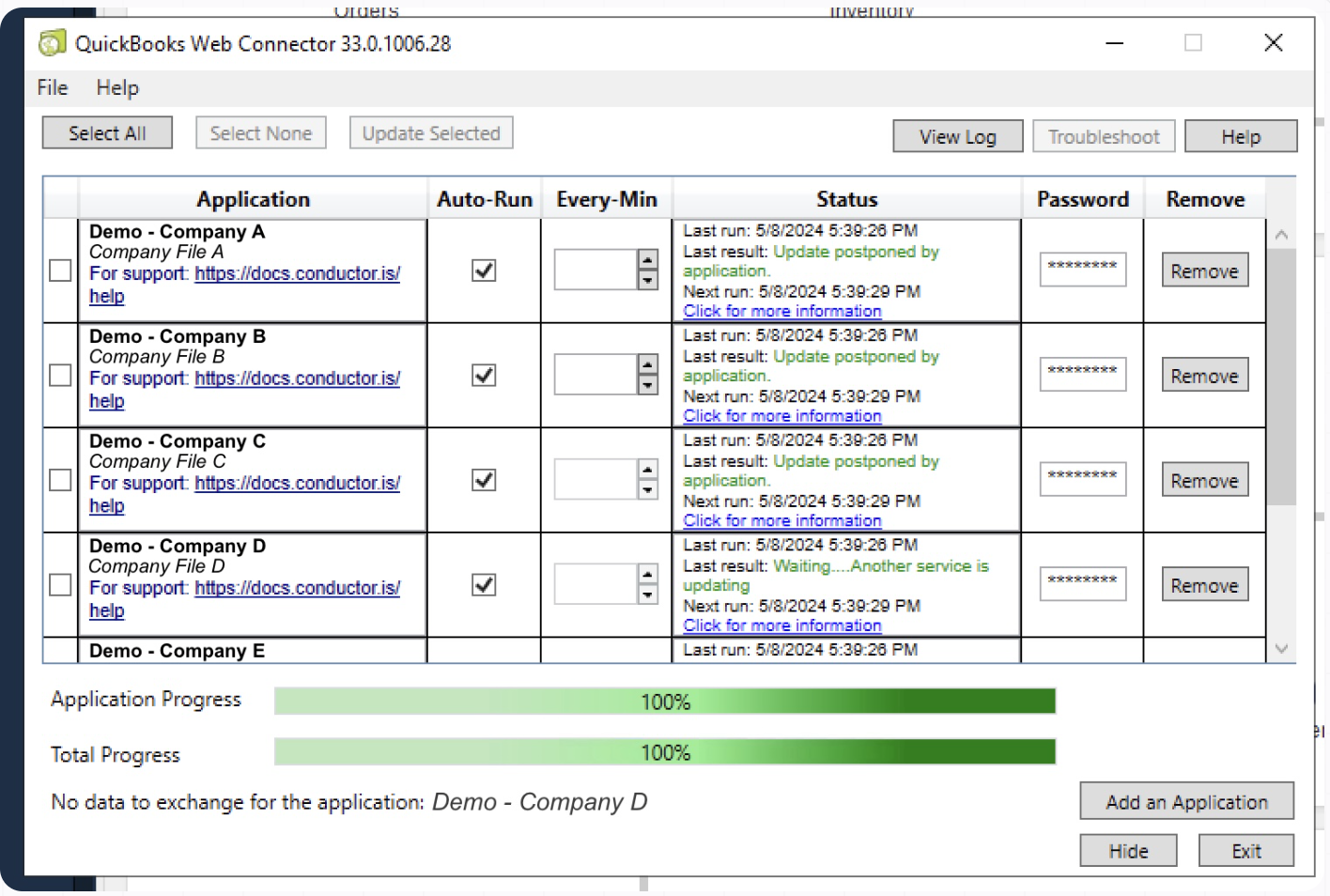1330x896 pixels.
Task: Decrease Every-Min value for Company A
Action: [x=647, y=280]
